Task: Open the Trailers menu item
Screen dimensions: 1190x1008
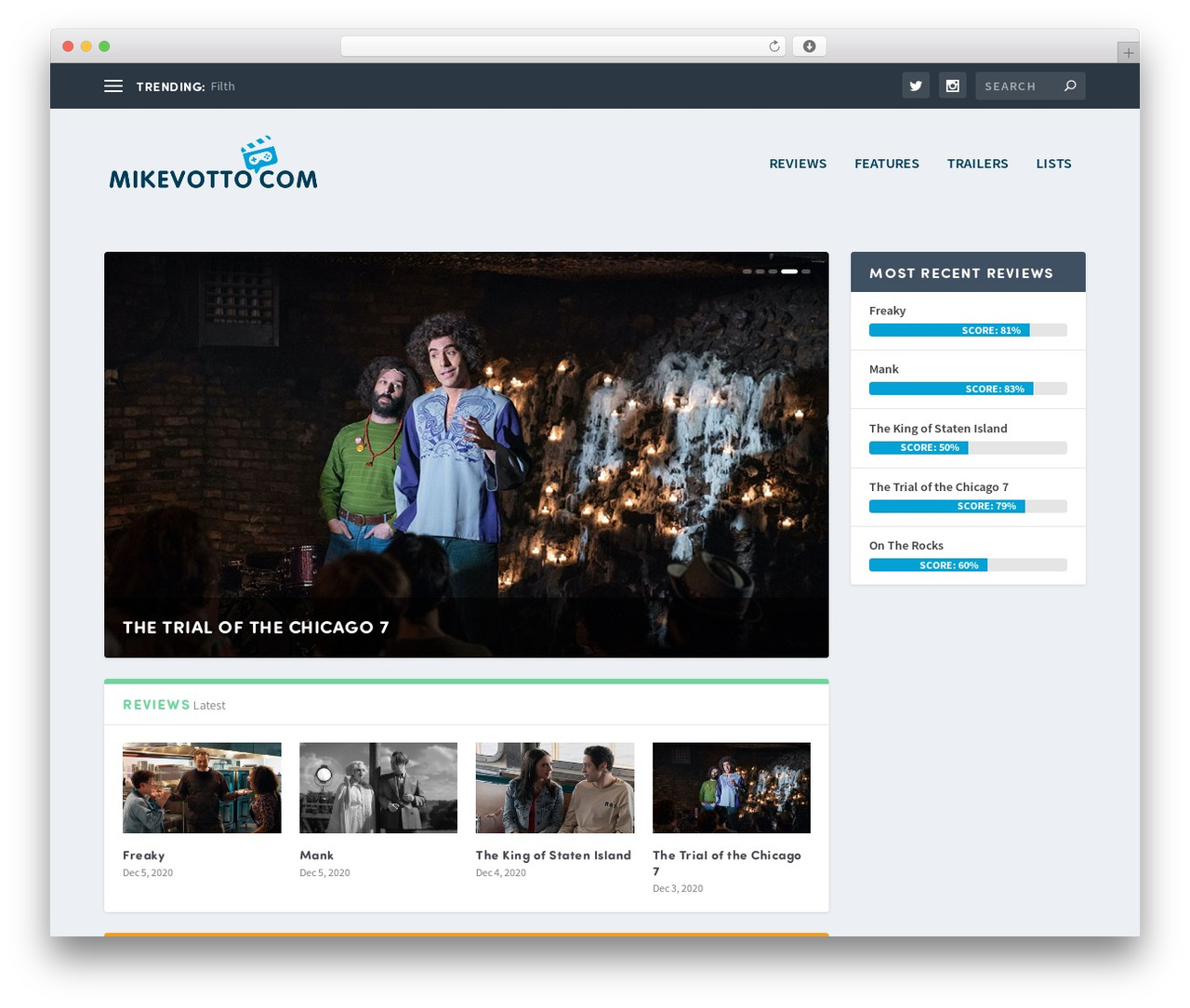Action: 977,164
